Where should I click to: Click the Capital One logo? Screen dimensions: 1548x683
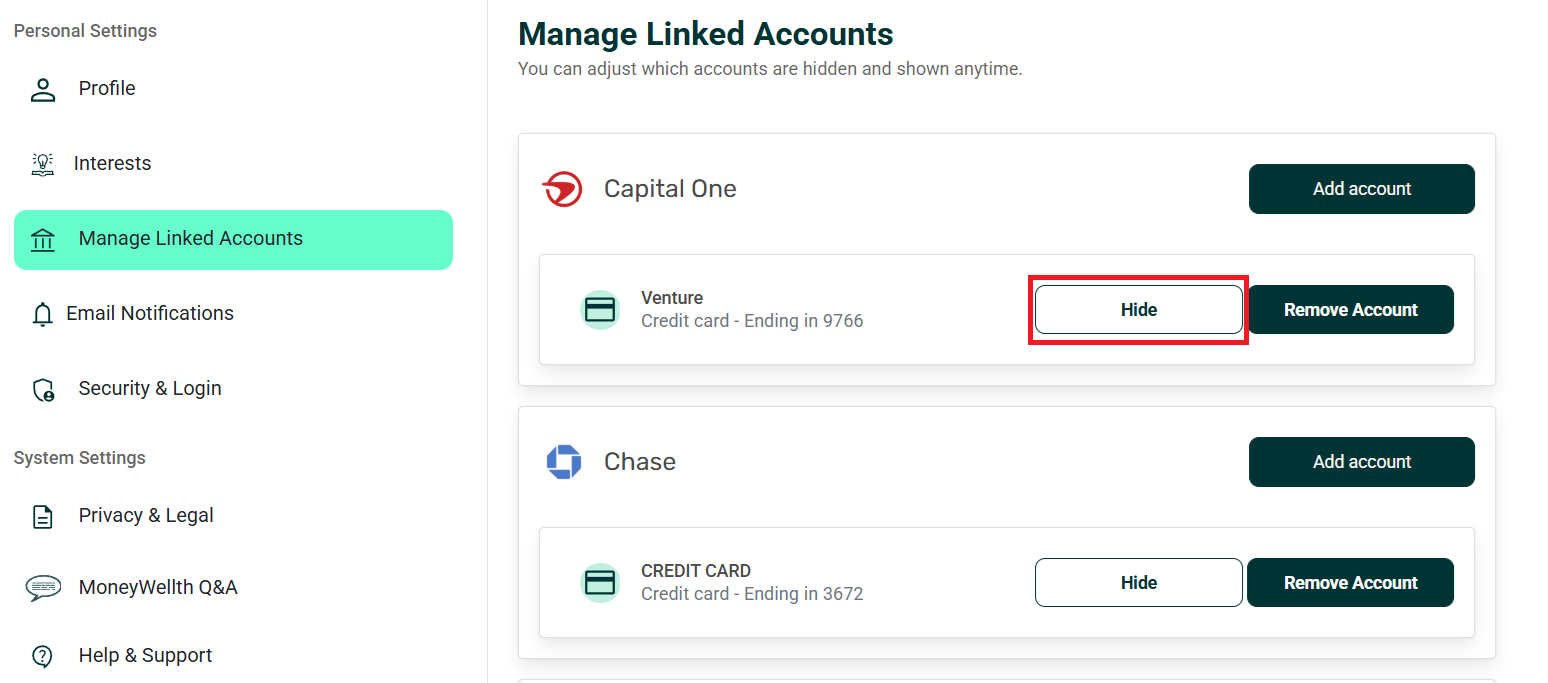click(562, 189)
